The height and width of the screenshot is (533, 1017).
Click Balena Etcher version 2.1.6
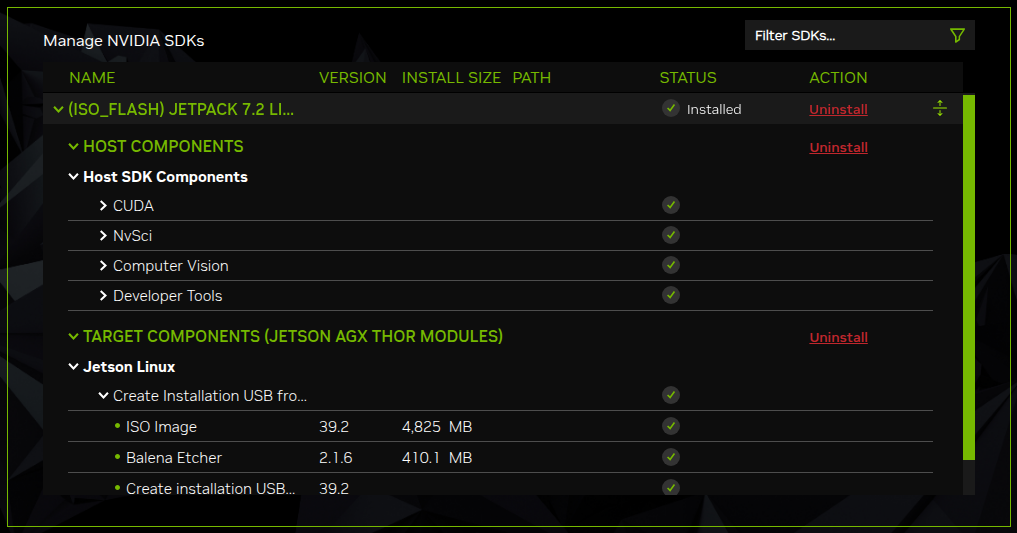point(335,458)
